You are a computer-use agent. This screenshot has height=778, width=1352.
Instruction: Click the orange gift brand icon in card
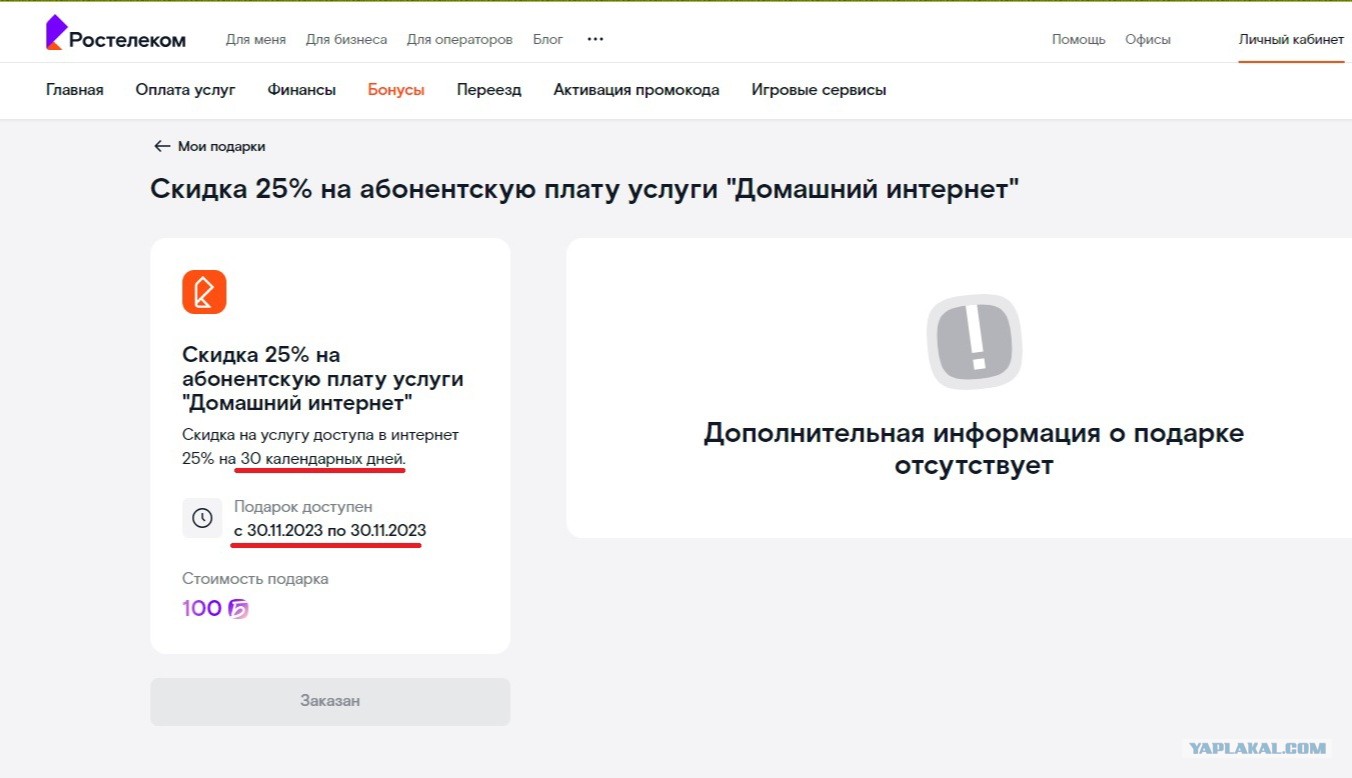click(204, 292)
